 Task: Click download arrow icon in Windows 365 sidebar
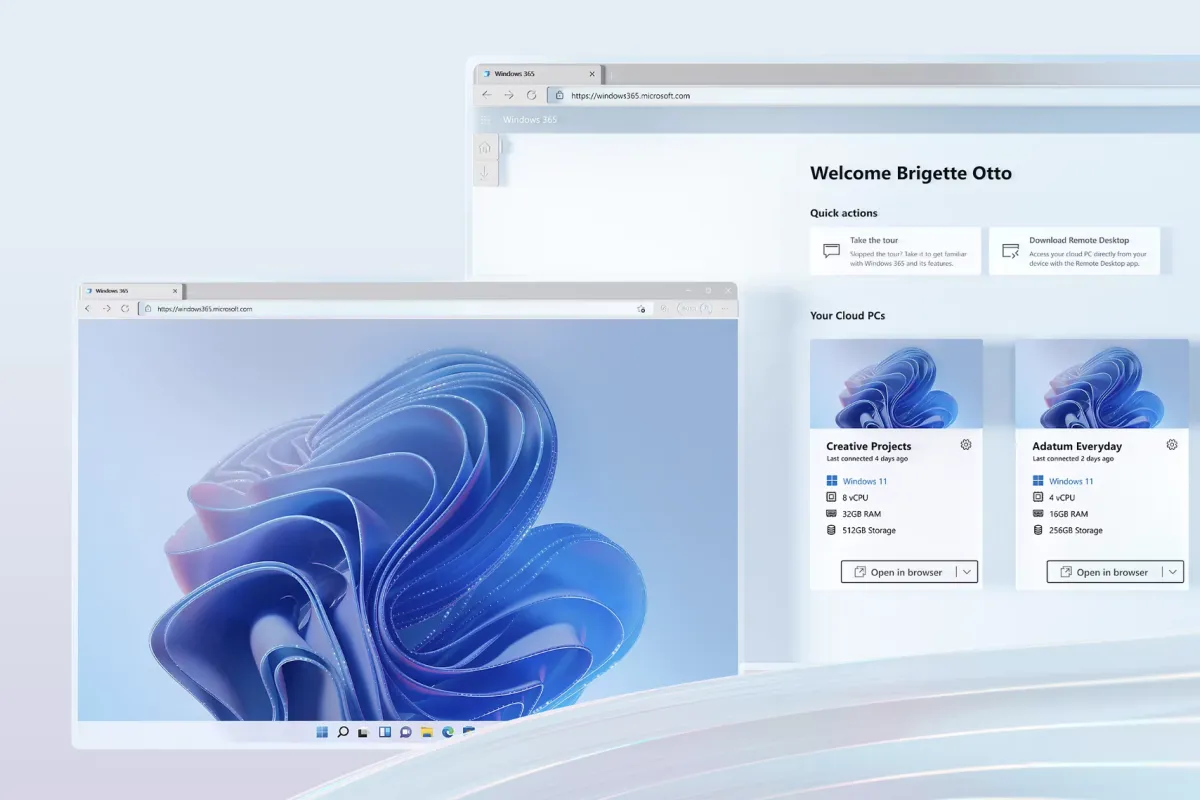pyautogui.click(x=485, y=173)
